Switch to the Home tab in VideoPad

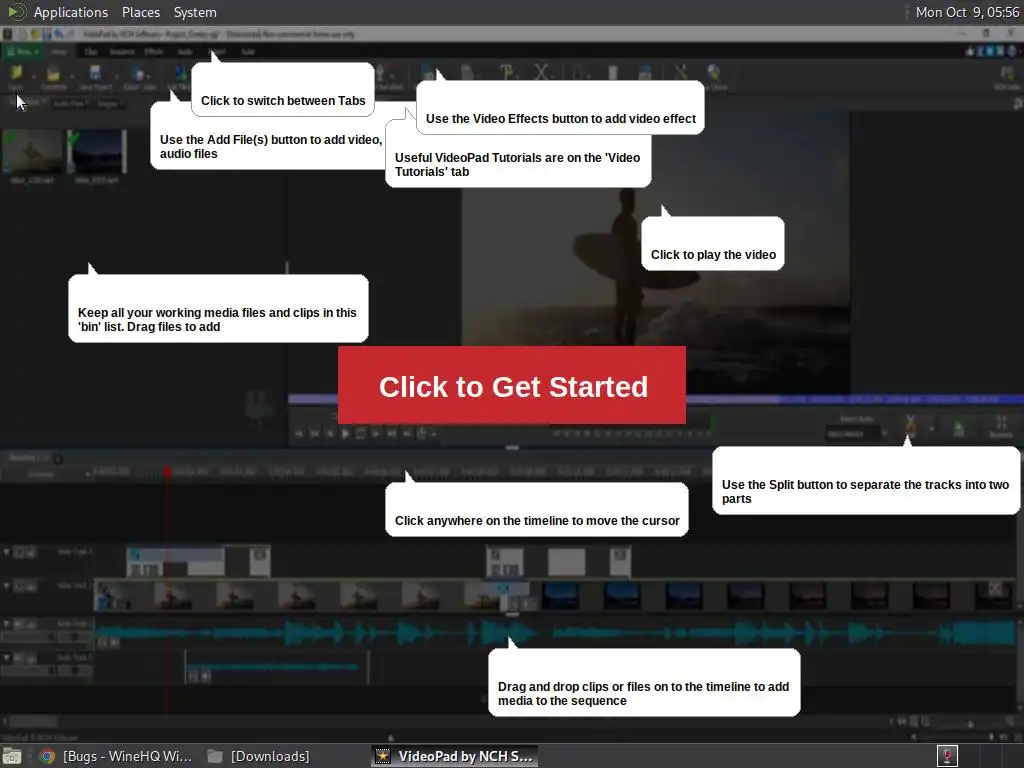pos(59,52)
